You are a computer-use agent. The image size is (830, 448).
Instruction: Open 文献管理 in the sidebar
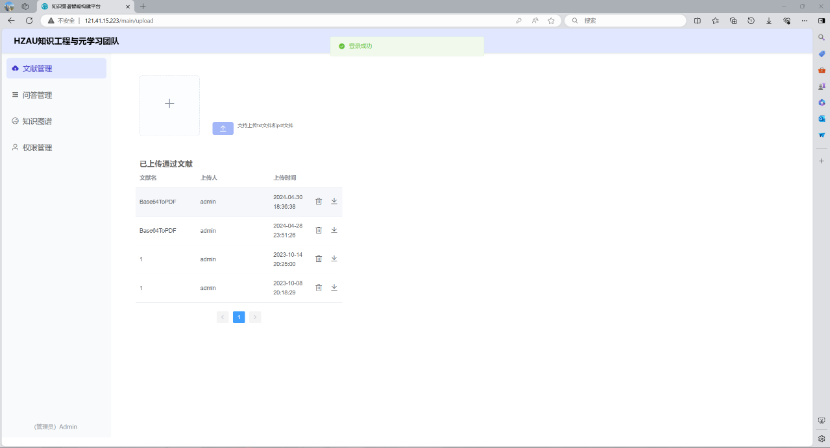click(x=37, y=69)
